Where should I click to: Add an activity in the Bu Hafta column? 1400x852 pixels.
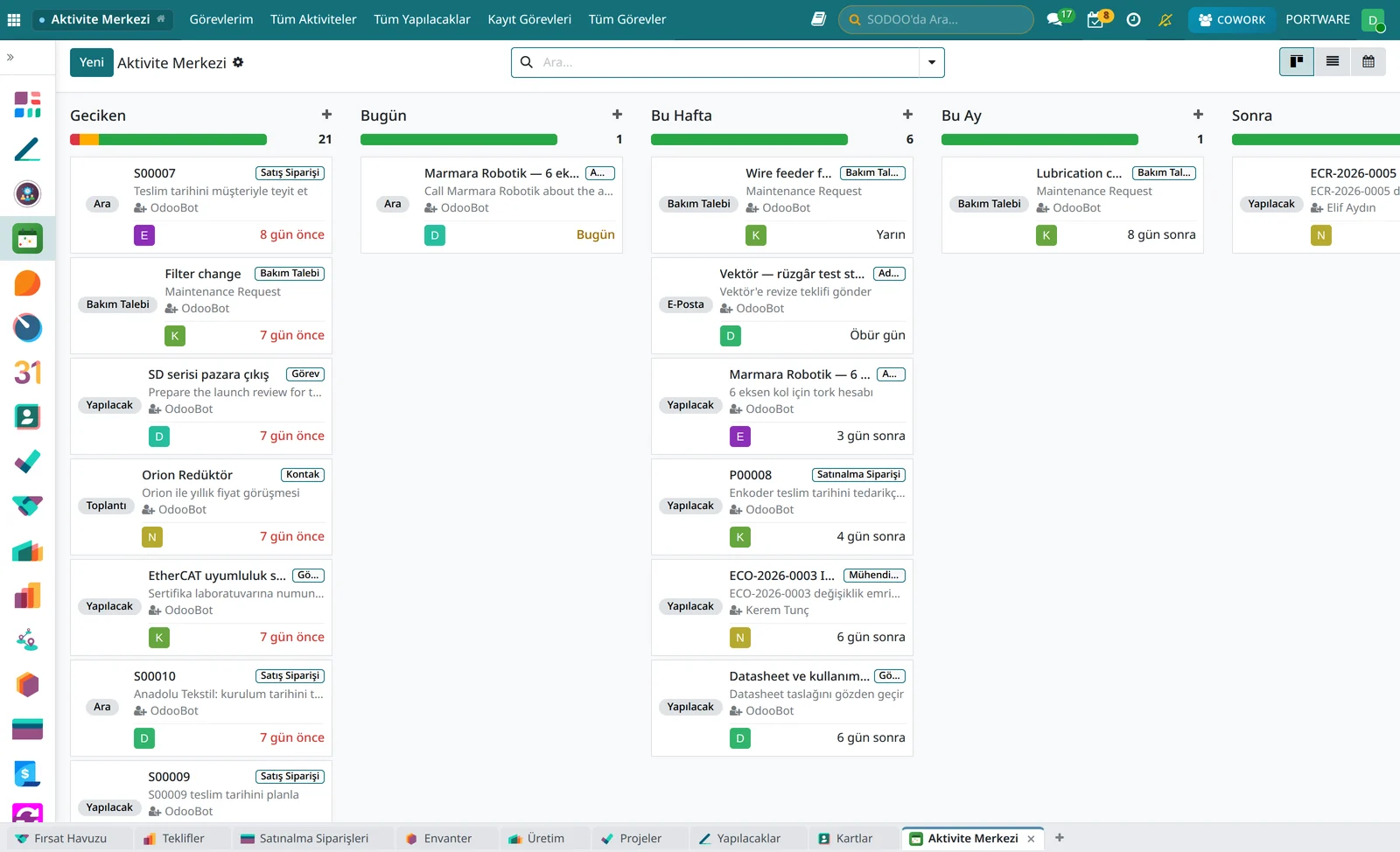907,115
